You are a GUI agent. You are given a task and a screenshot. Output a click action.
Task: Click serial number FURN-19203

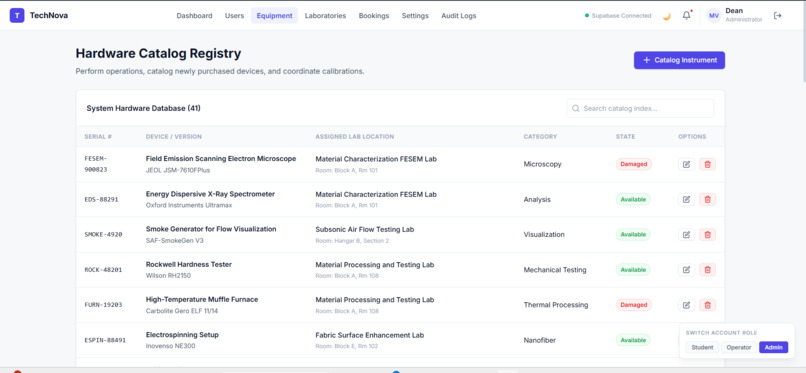[103, 305]
